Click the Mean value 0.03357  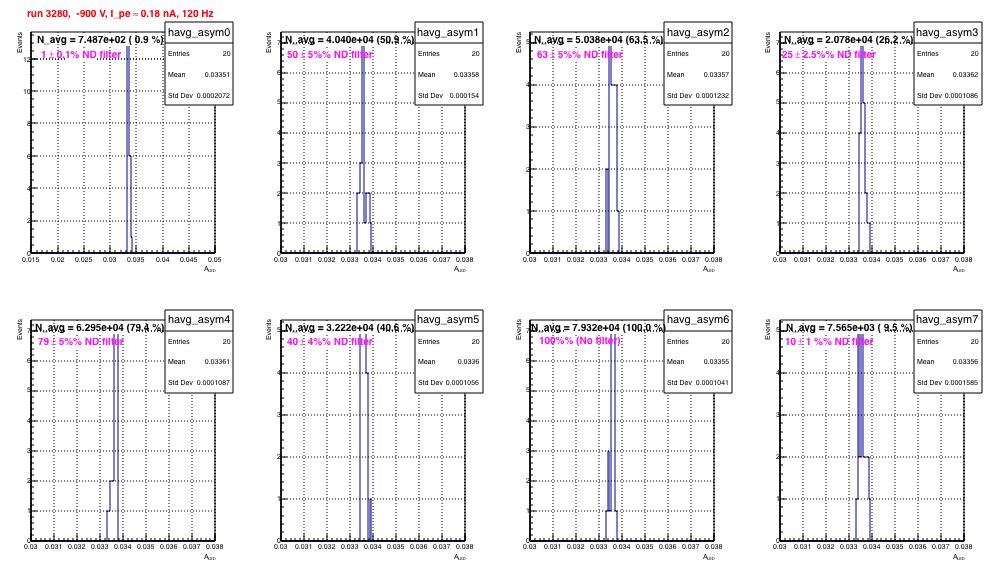click(x=716, y=75)
